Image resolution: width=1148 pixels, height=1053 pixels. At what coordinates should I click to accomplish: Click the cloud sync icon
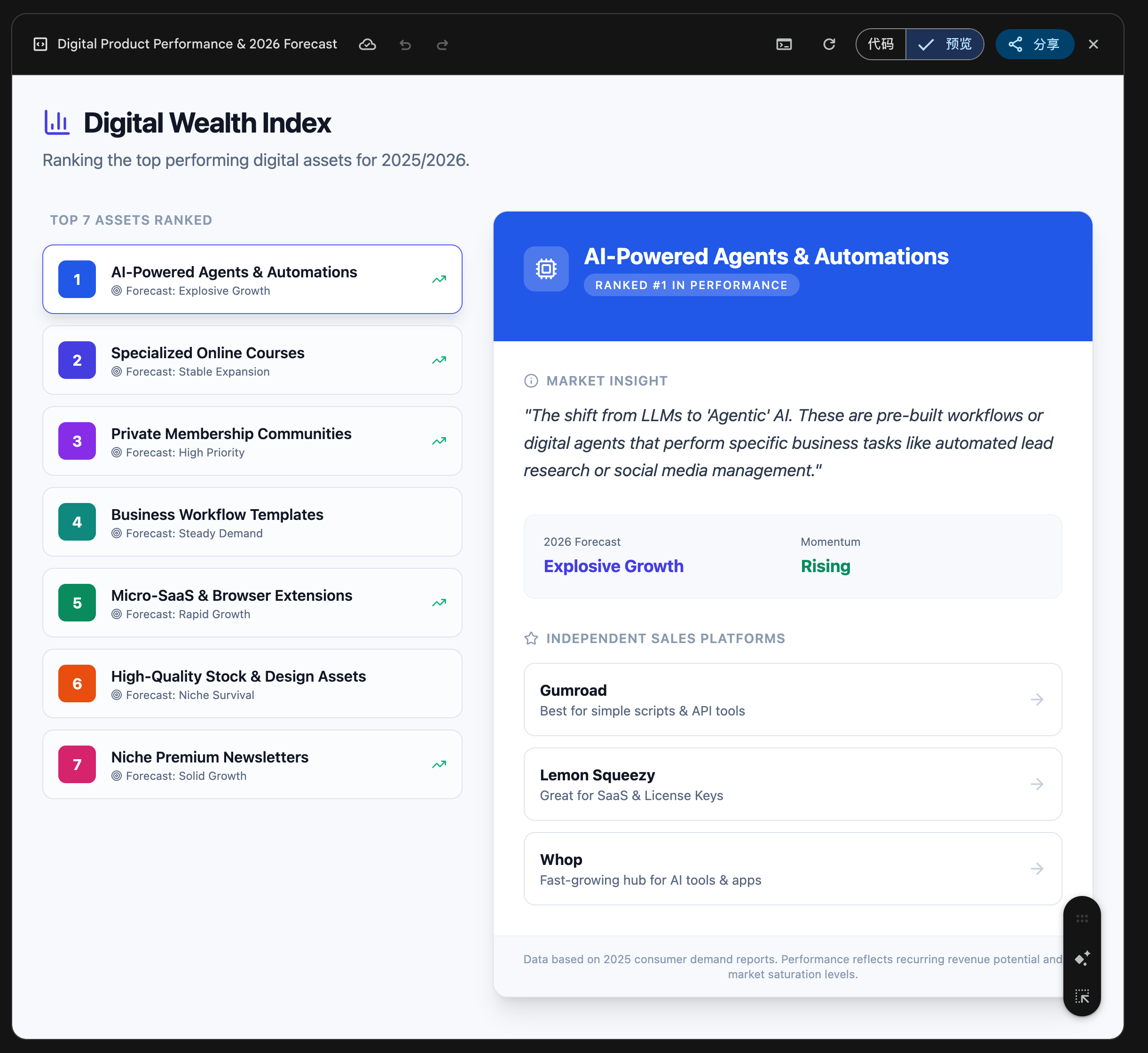tap(367, 45)
